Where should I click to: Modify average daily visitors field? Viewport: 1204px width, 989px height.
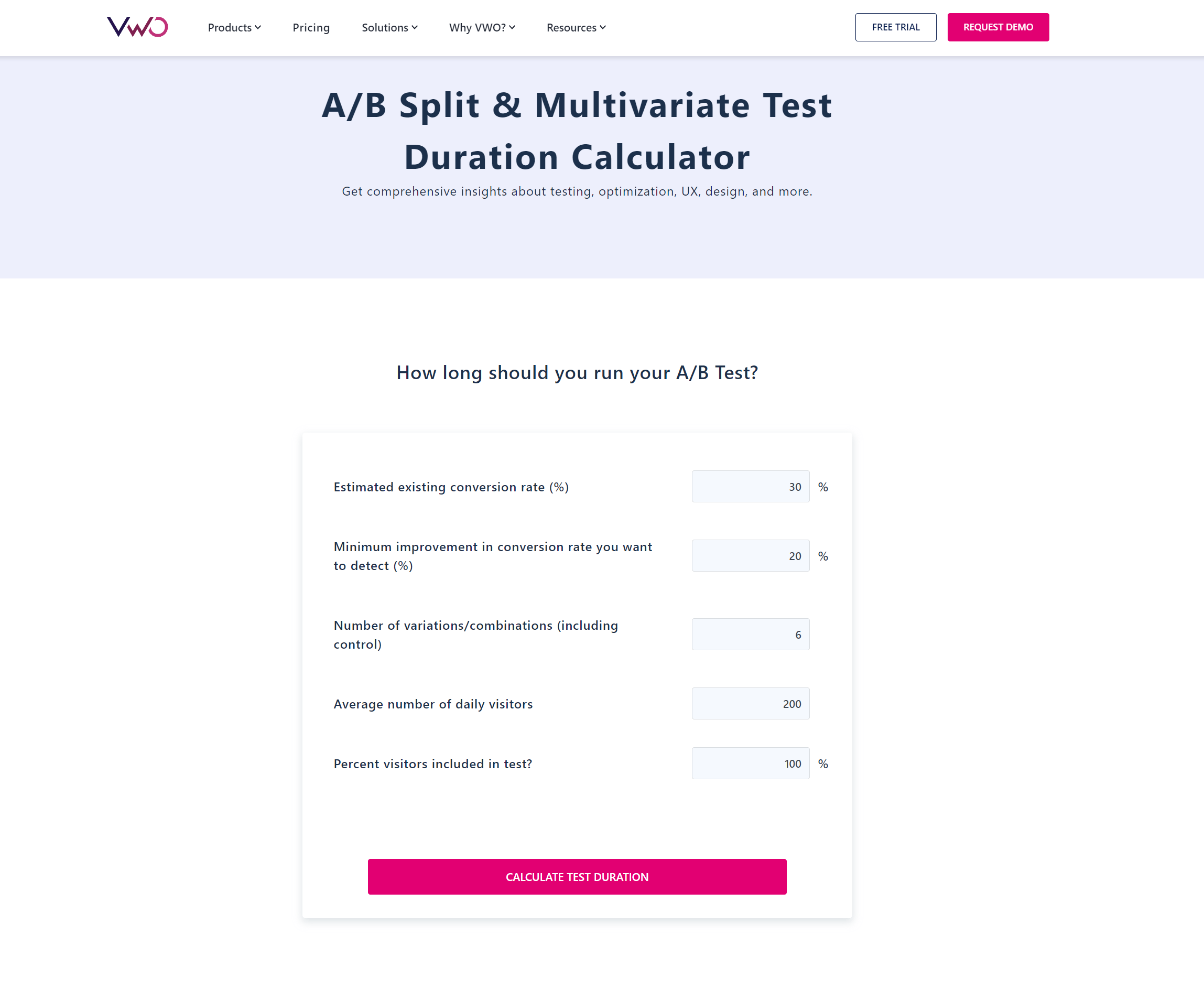(x=751, y=703)
